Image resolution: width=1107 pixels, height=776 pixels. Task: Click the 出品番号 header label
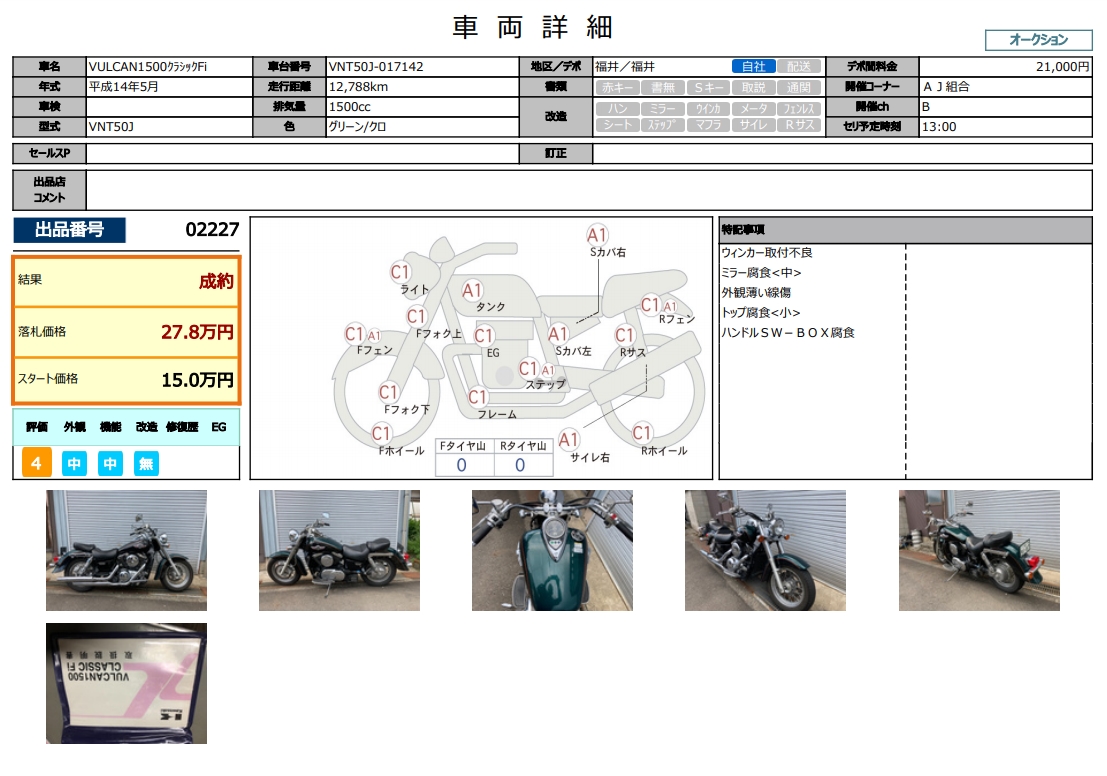69,230
